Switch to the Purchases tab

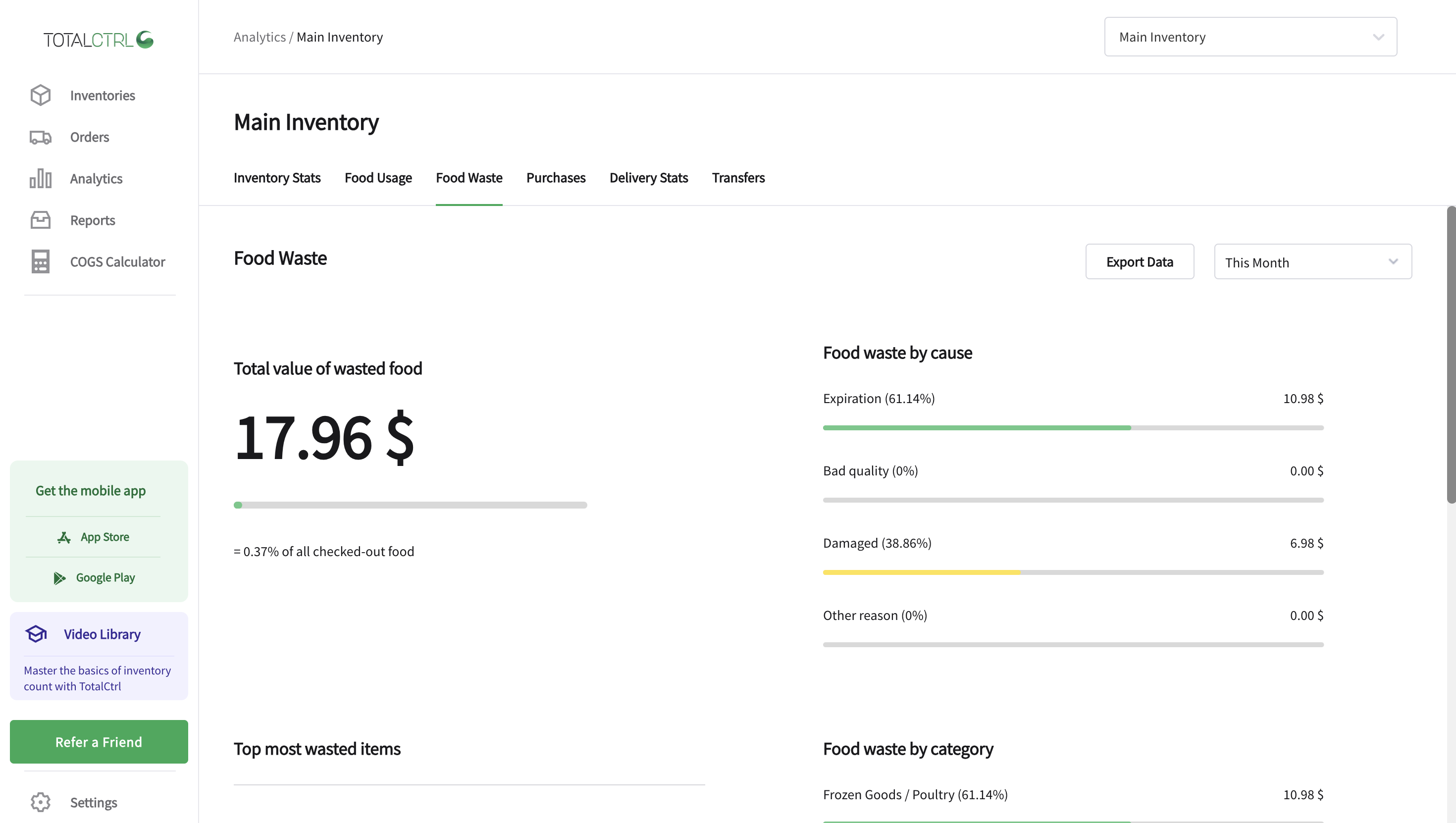(556, 177)
